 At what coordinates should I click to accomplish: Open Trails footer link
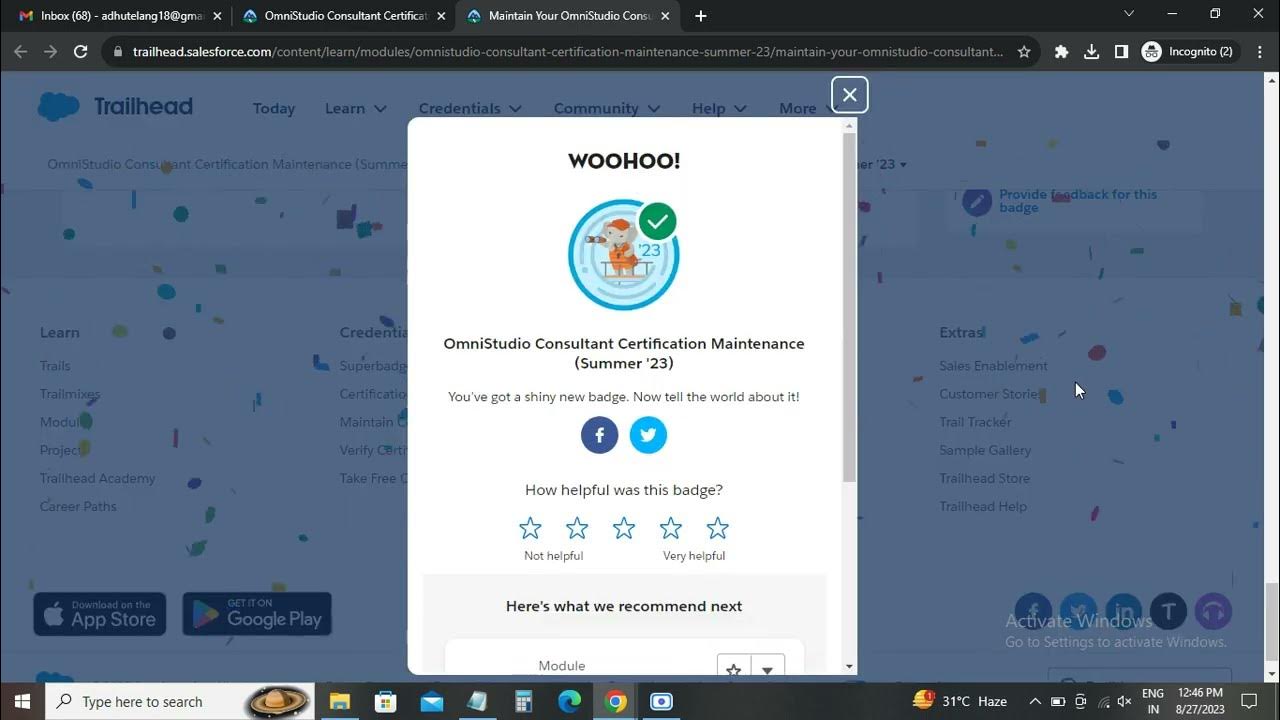point(55,366)
